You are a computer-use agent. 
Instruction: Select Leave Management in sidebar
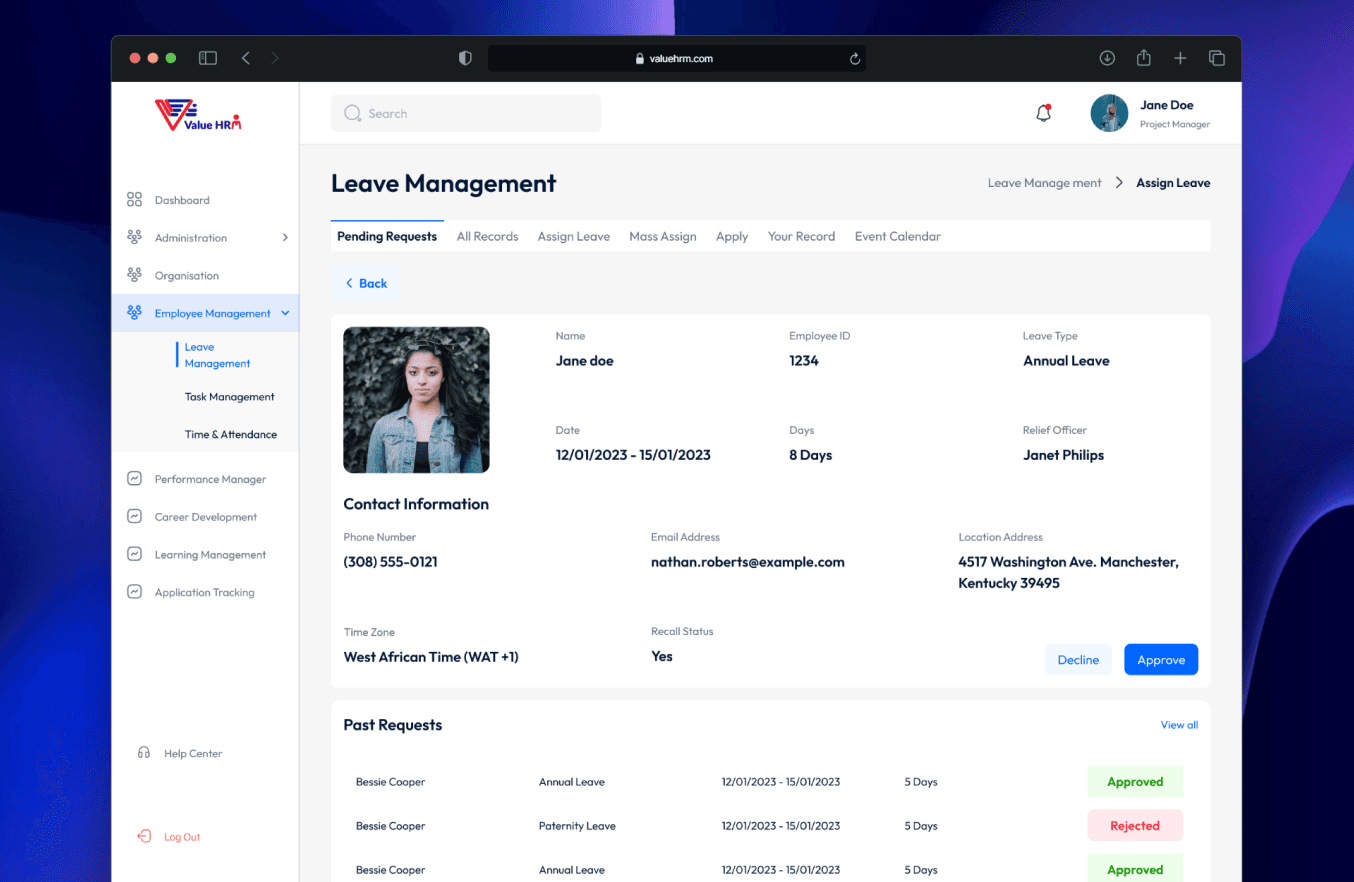217,355
